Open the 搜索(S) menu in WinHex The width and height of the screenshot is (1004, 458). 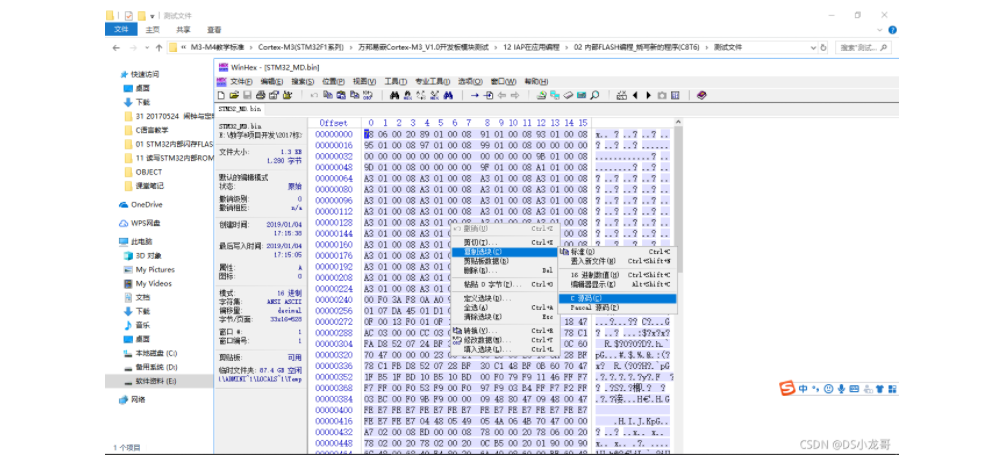(302, 81)
